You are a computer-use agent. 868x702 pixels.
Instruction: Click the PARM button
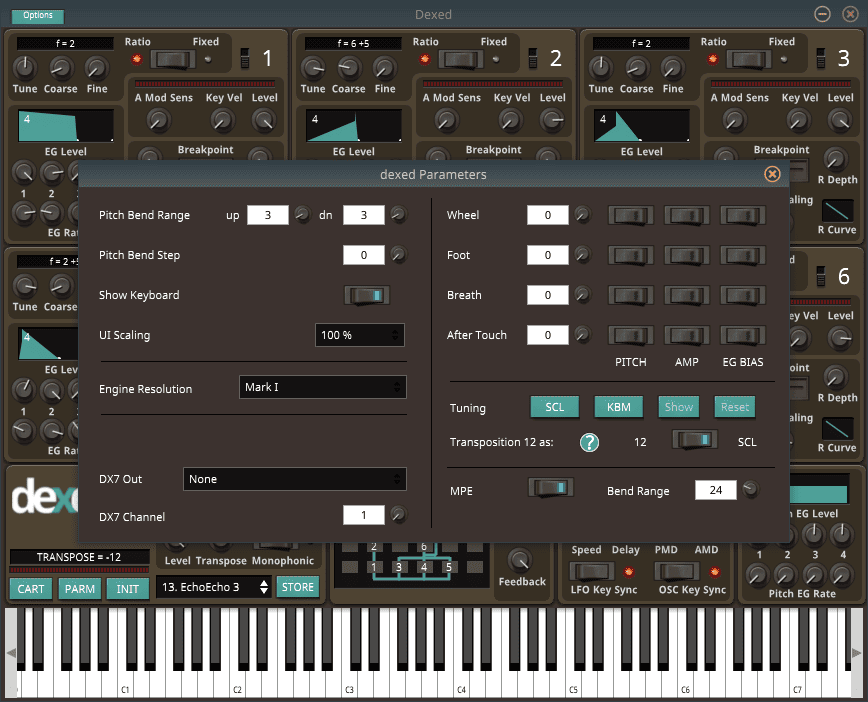click(x=80, y=589)
